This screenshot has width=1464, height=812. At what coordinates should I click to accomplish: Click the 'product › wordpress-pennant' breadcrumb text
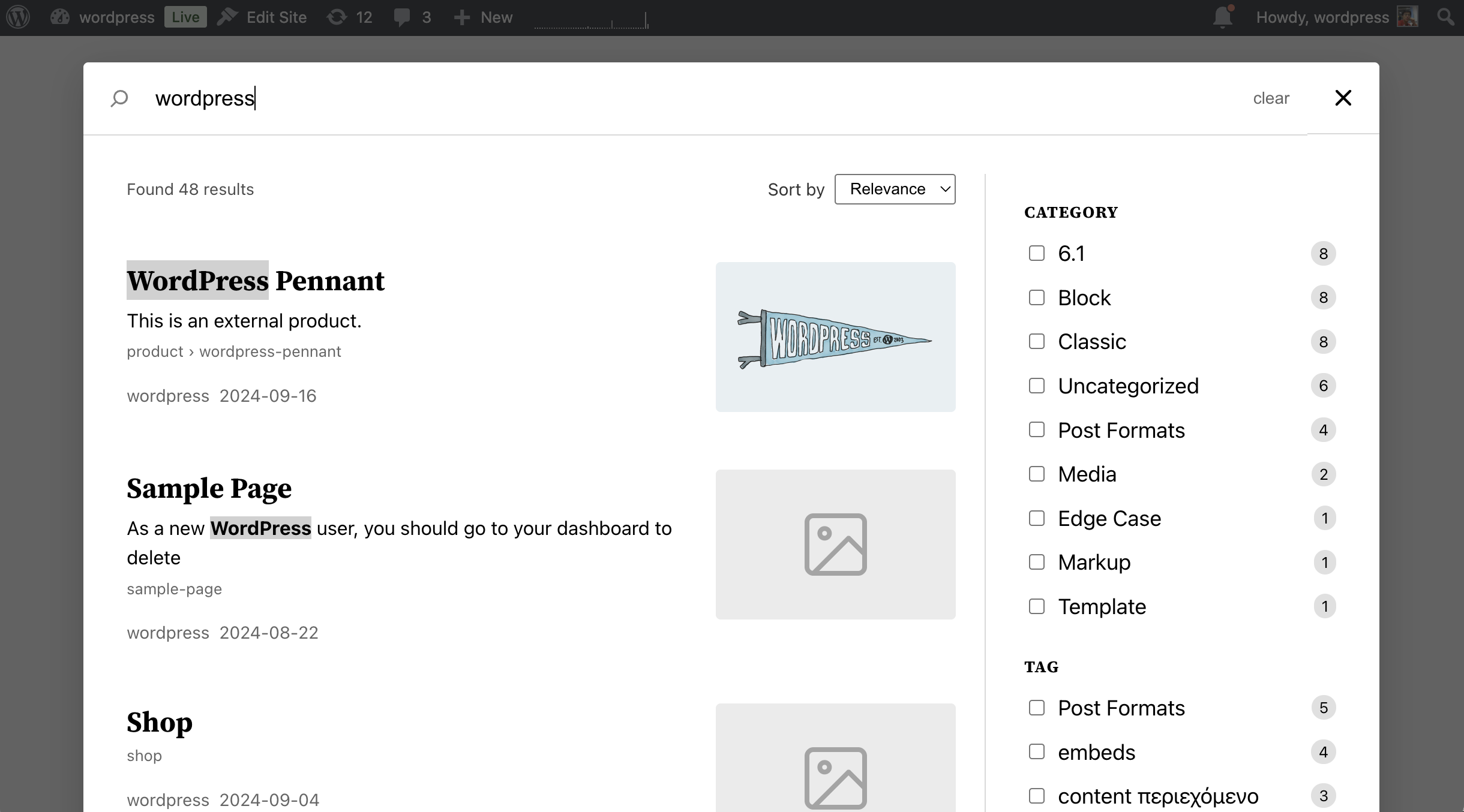[x=234, y=351]
